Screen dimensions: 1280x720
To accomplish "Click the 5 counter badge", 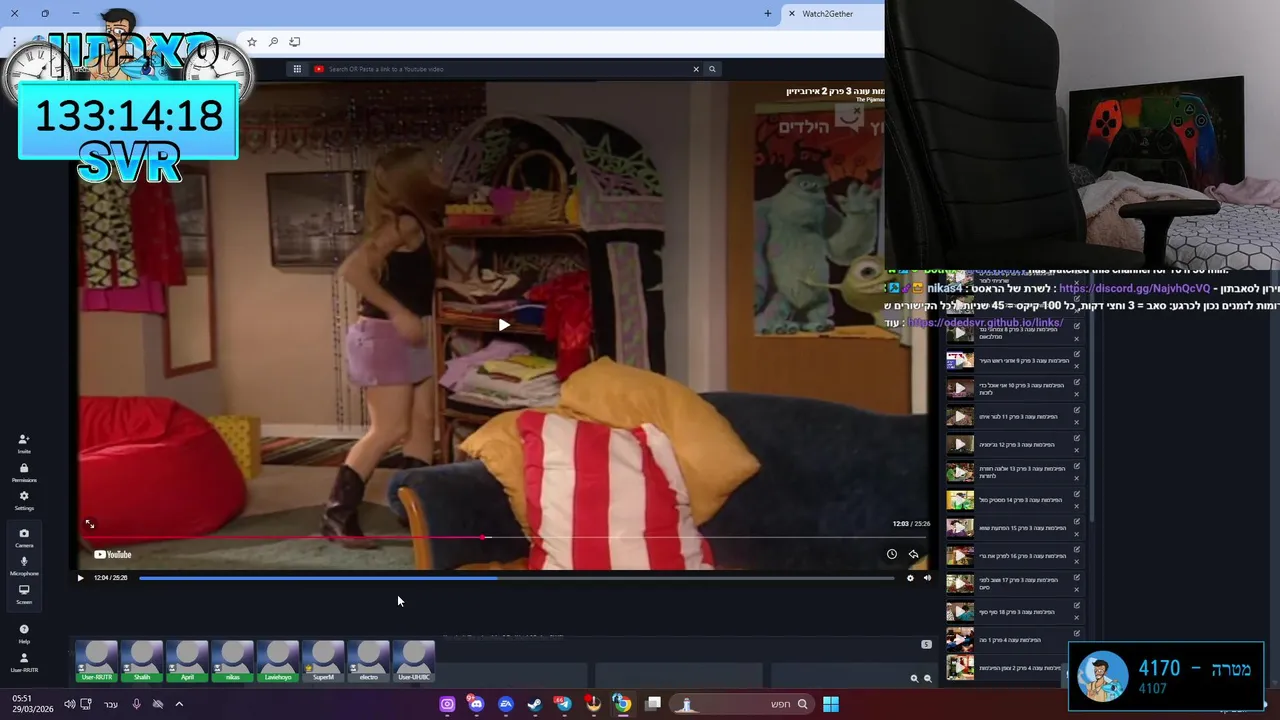I will (926, 644).
